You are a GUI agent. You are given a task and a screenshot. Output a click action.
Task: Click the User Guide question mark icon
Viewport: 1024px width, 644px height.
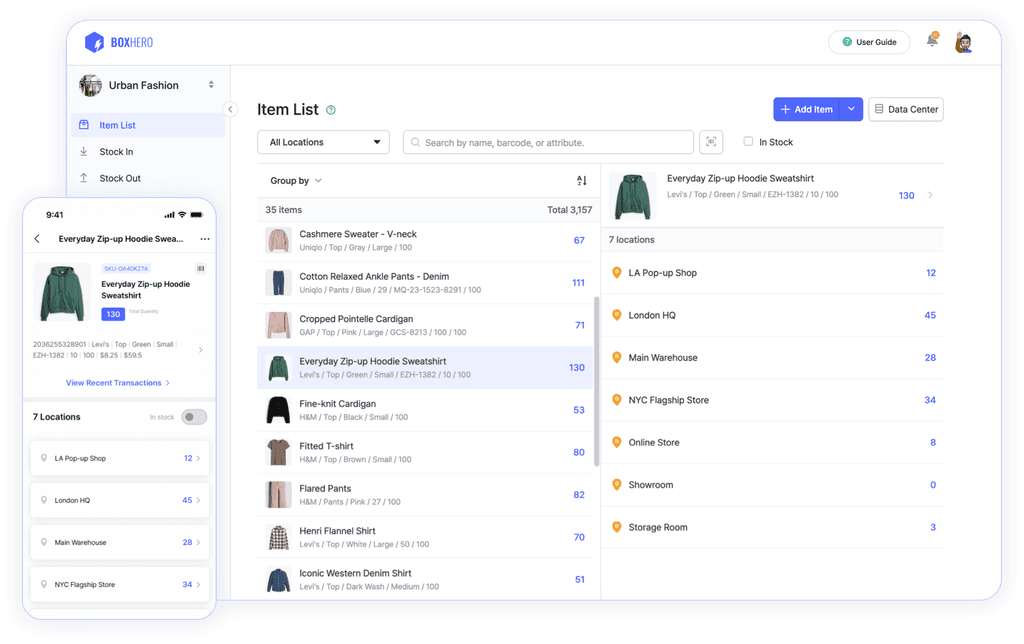click(x=847, y=42)
